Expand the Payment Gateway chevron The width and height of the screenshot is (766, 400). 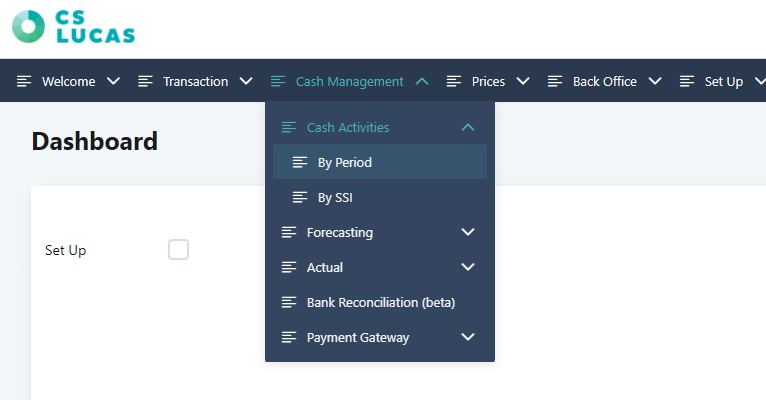467,337
